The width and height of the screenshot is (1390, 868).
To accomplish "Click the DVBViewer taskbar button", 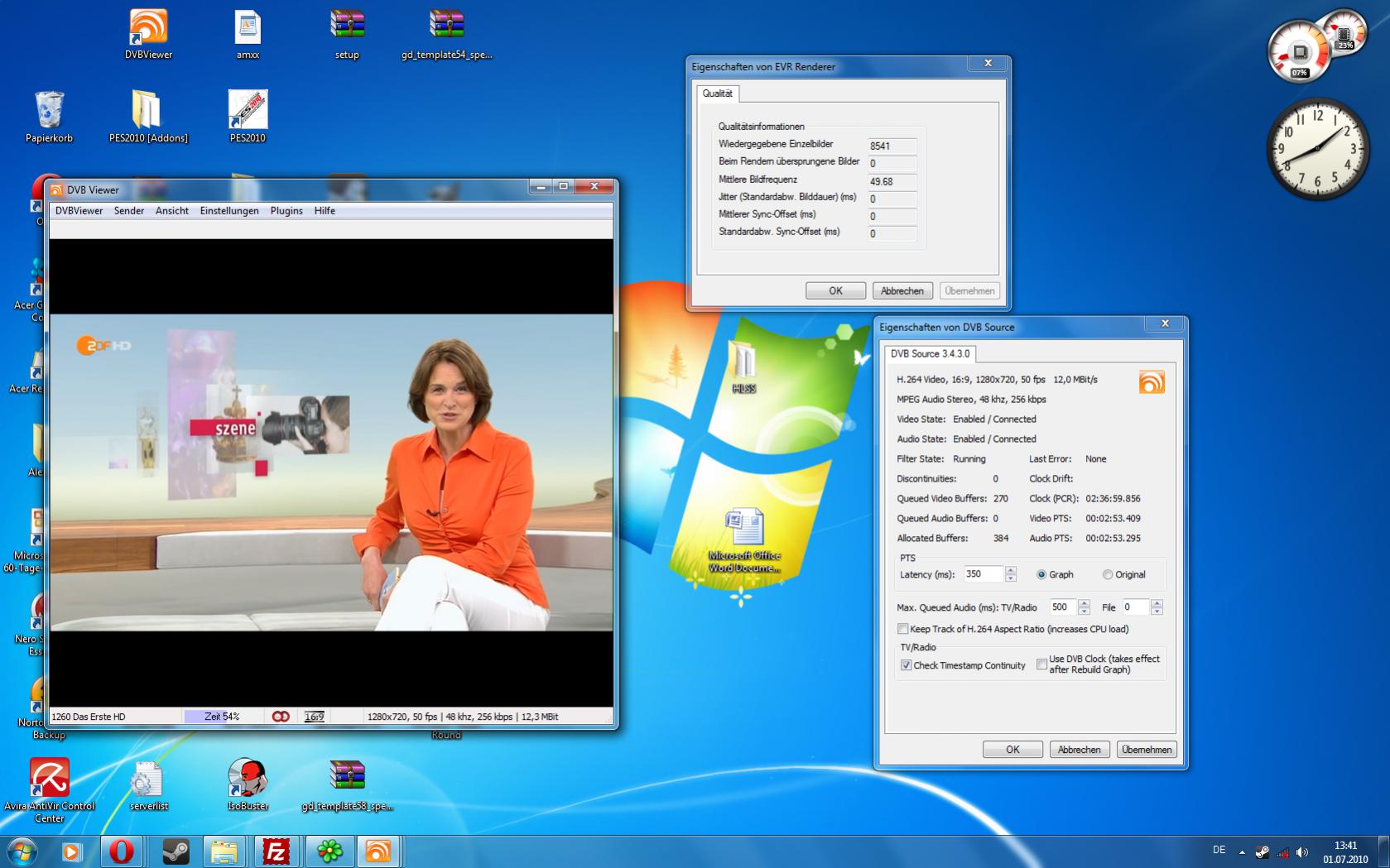I will [x=378, y=851].
